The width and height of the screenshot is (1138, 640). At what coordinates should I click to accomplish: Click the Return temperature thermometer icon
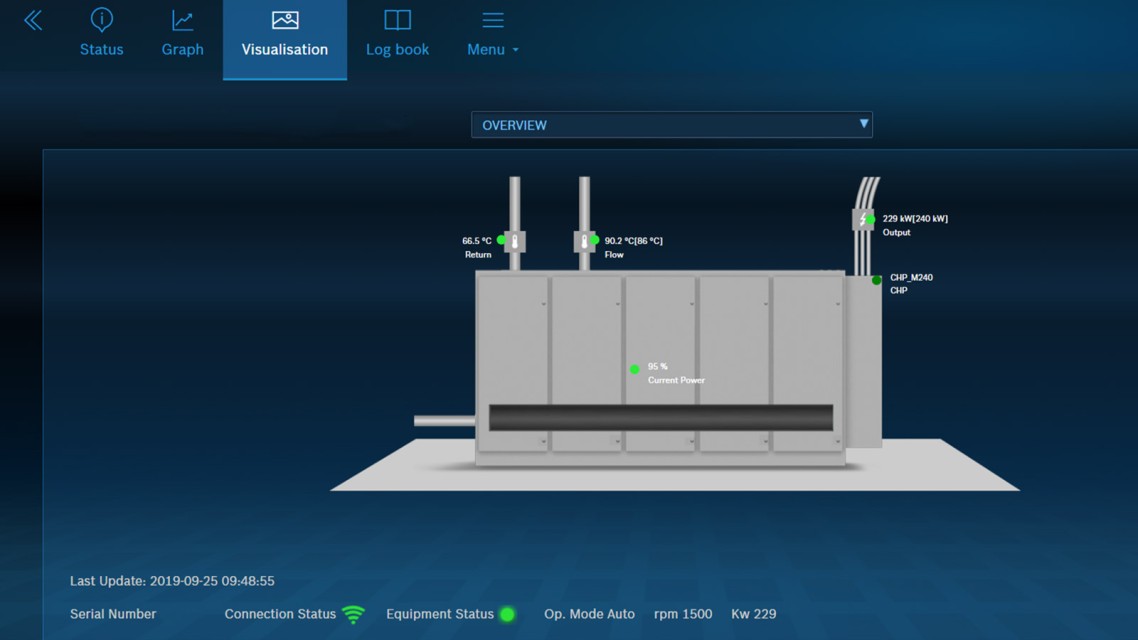click(515, 242)
